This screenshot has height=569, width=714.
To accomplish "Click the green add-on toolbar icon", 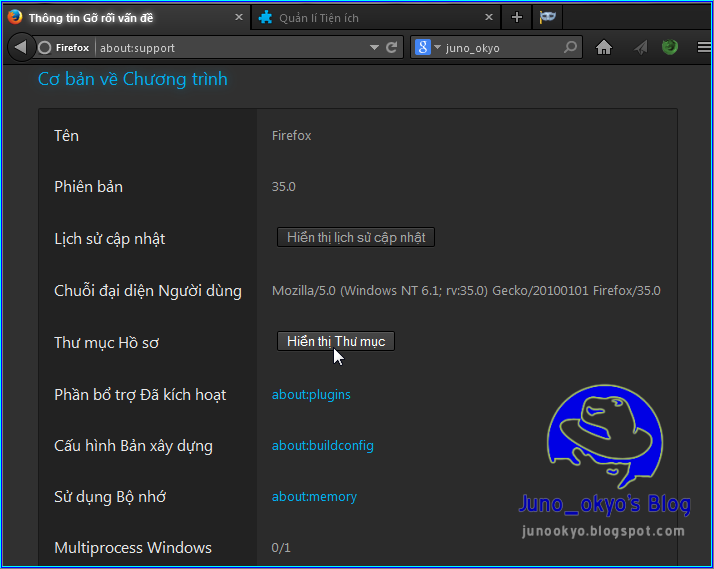I will click(x=670, y=47).
